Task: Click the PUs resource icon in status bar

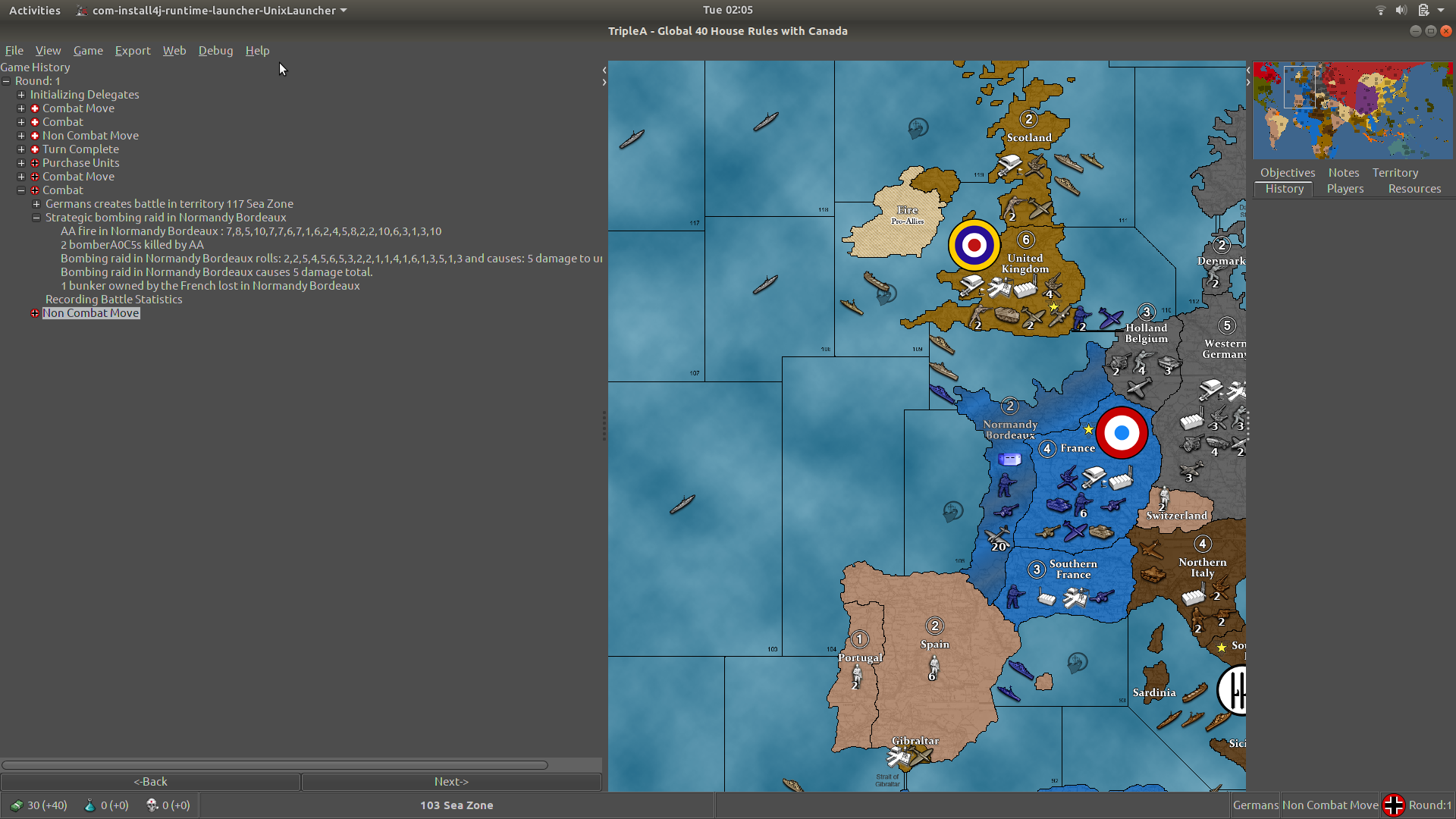Action: pos(17,805)
